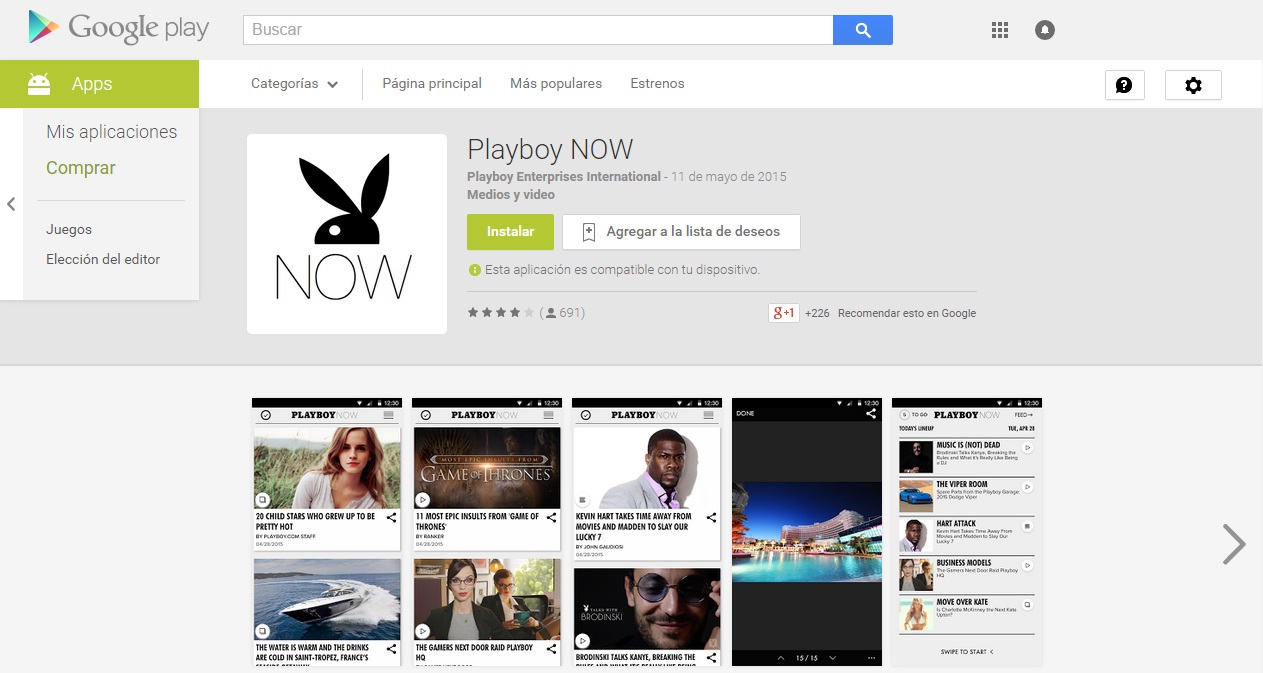Click the Buscar search field
Viewport: 1263px width, 673px height.
click(538, 30)
